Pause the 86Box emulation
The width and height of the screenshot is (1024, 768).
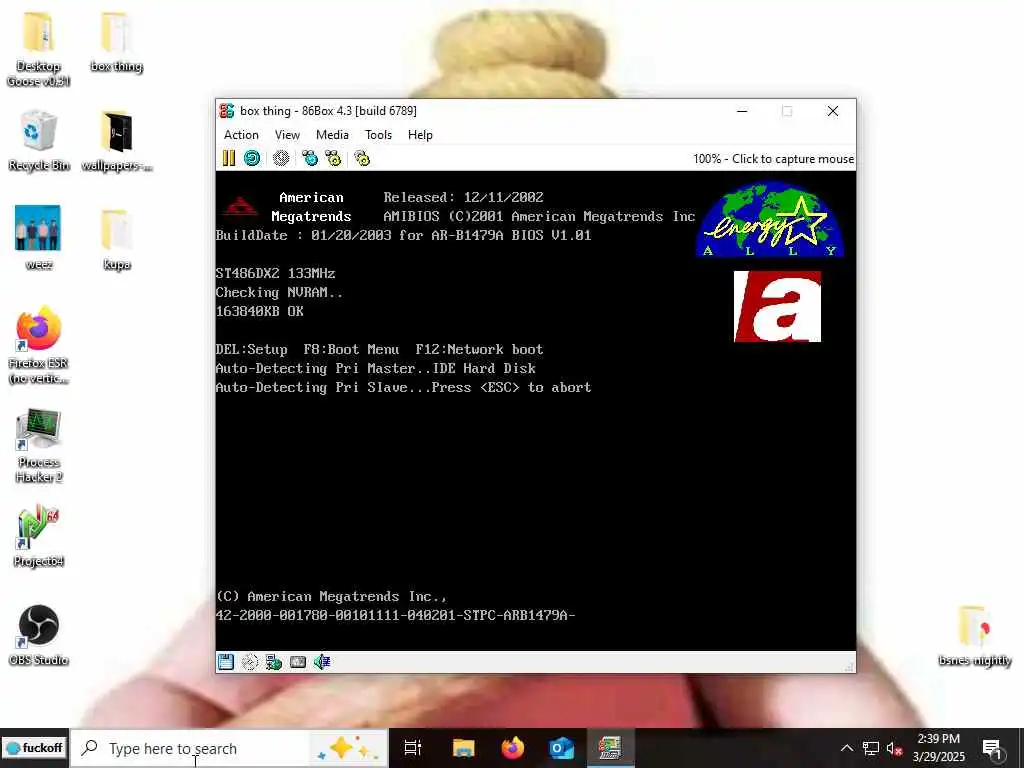(x=229, y=158)
